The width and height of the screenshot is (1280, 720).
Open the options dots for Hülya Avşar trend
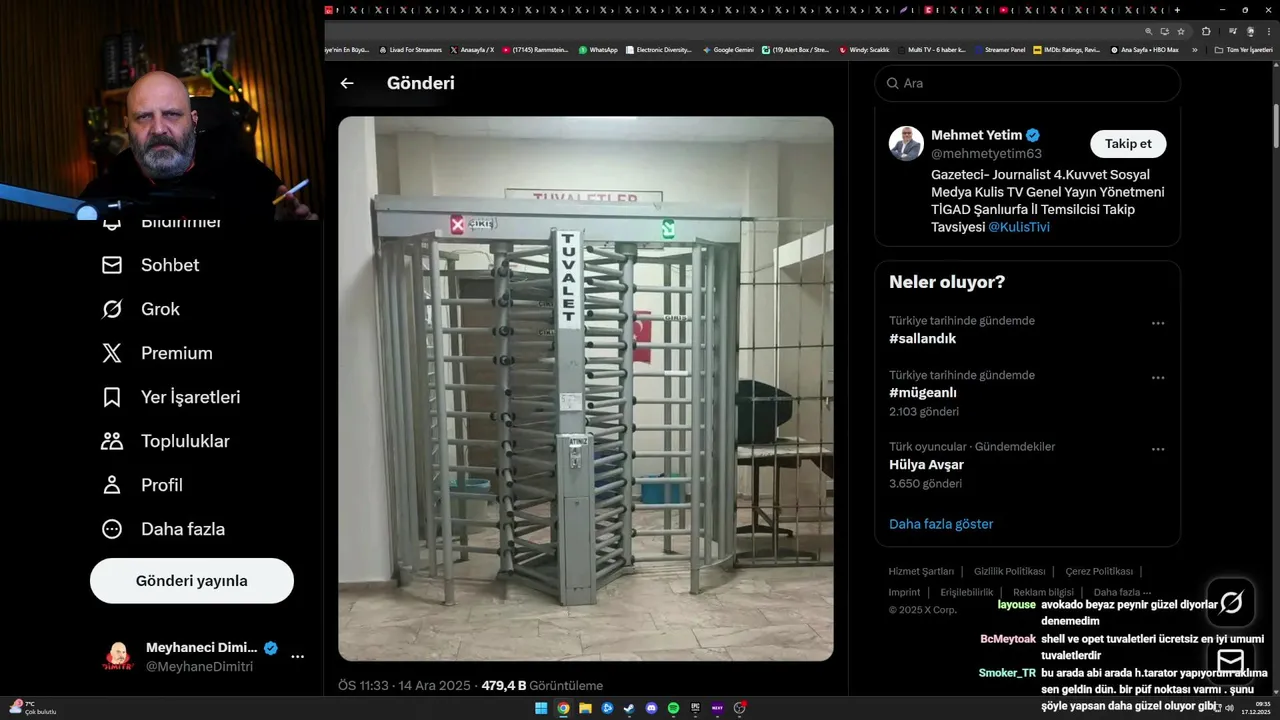(1158, 449)
